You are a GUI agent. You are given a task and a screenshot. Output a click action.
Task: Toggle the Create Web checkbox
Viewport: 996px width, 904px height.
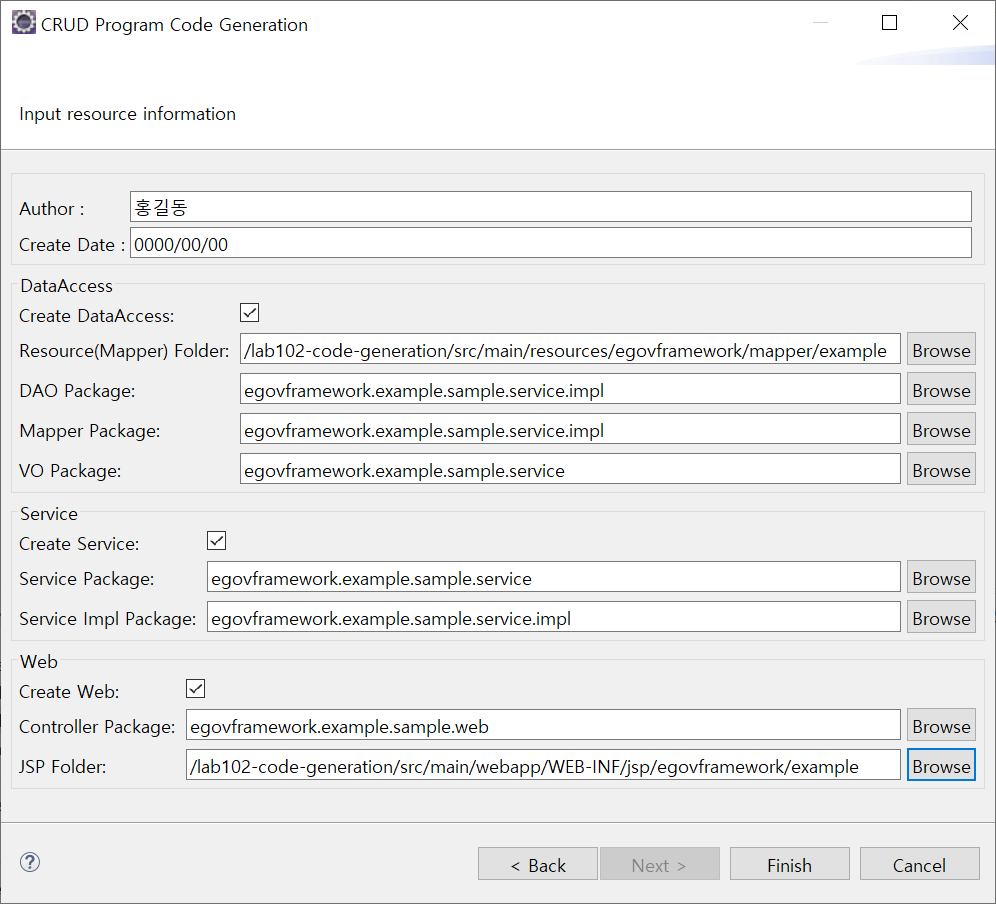point(196,689)
